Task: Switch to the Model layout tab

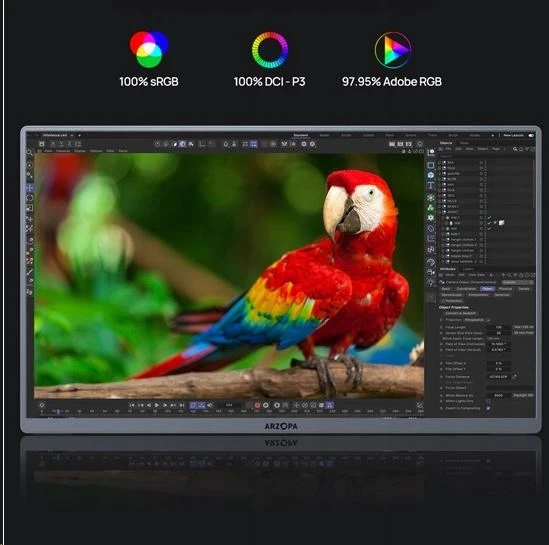Action: coord(324,135)
